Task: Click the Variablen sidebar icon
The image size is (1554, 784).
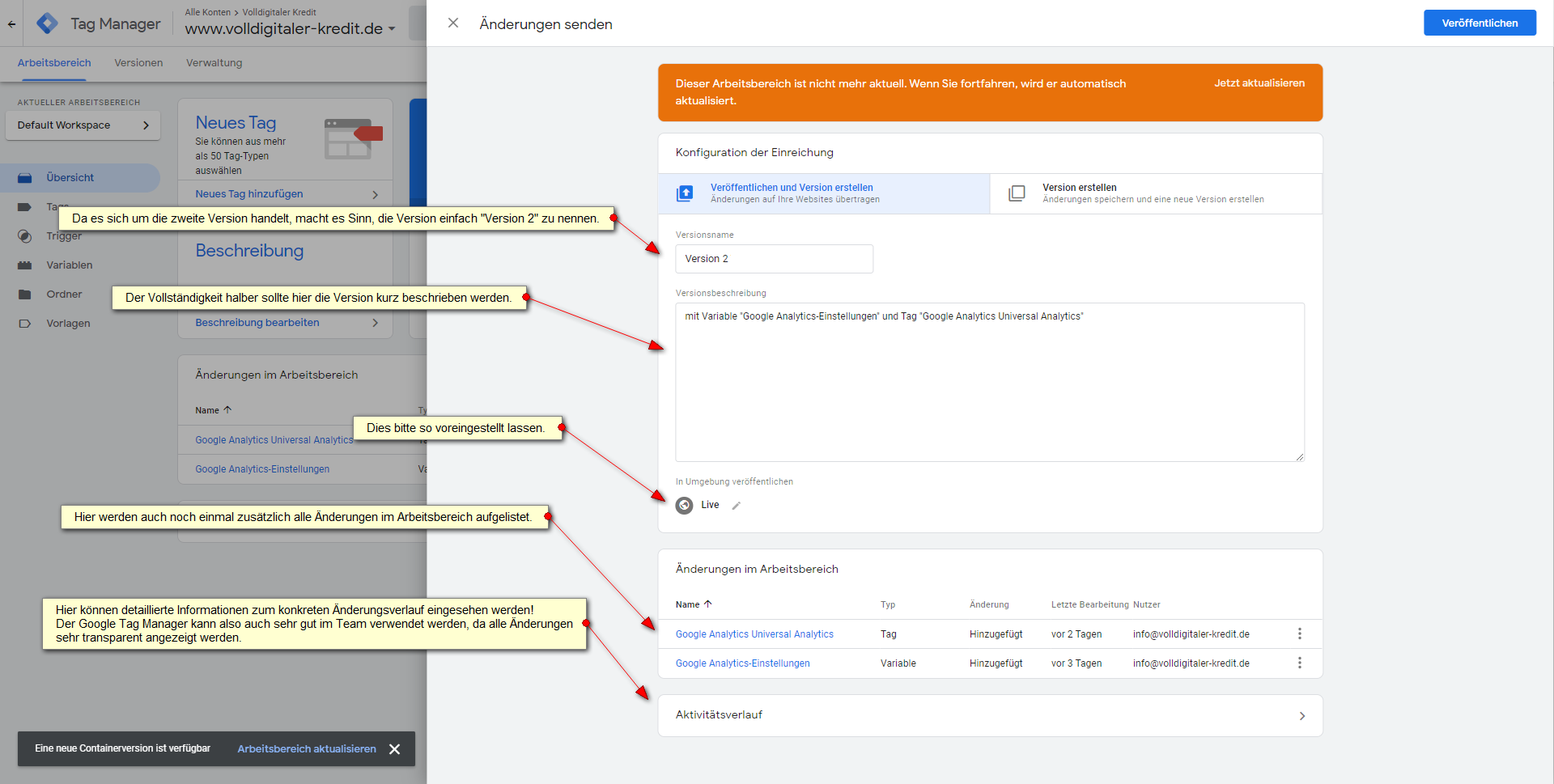Action: tap(25, 265)
